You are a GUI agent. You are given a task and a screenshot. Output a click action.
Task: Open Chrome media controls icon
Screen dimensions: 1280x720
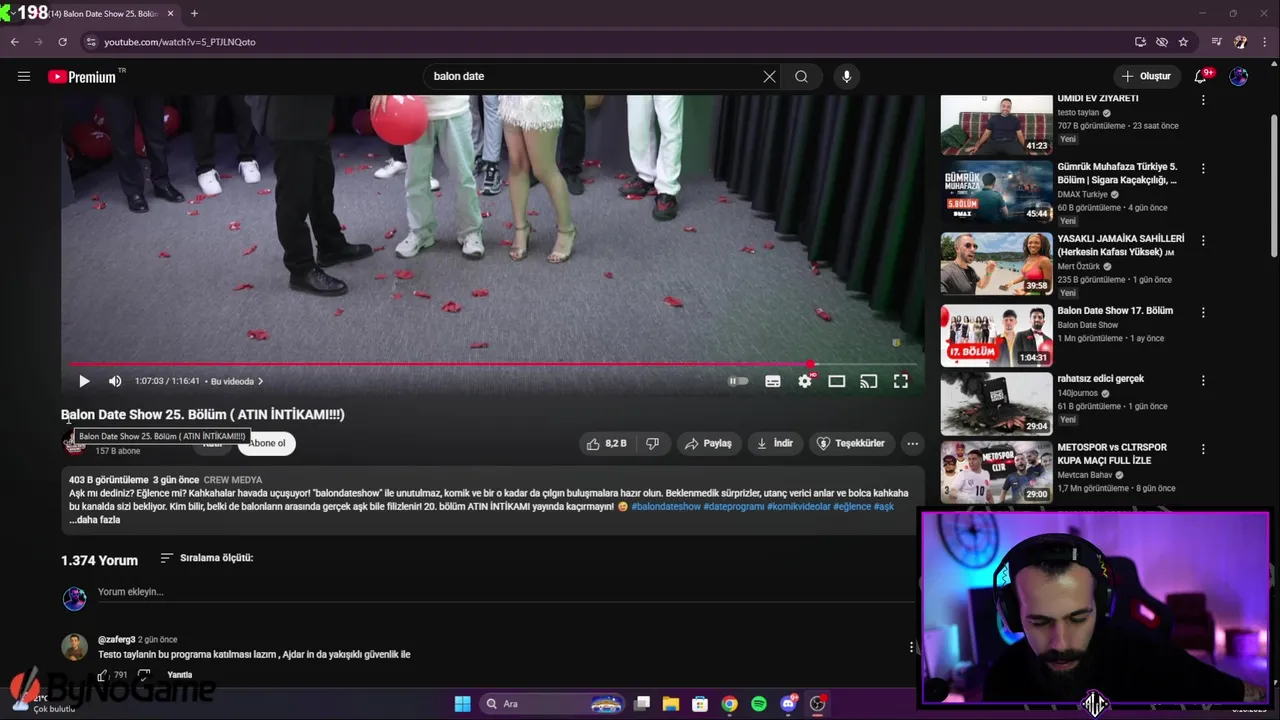tap(1216, 42)
